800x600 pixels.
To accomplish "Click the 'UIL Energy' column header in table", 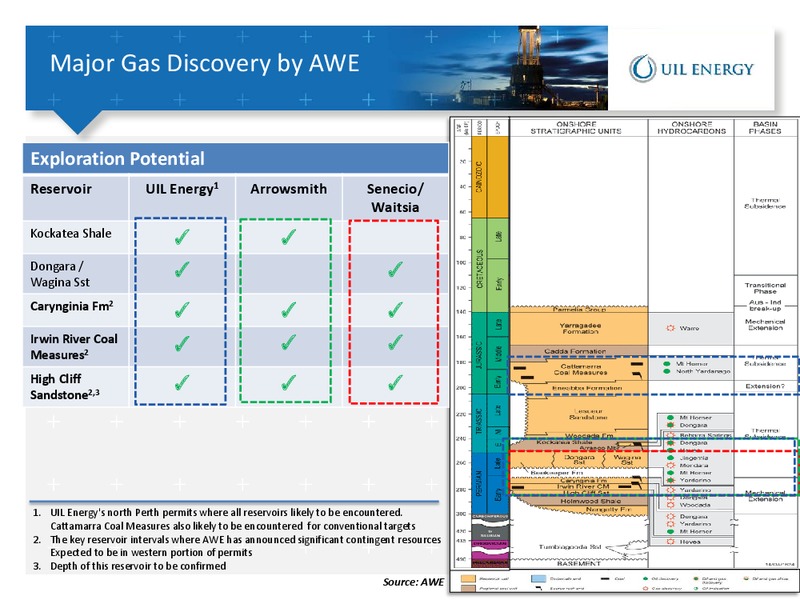I will coord(182,189).
